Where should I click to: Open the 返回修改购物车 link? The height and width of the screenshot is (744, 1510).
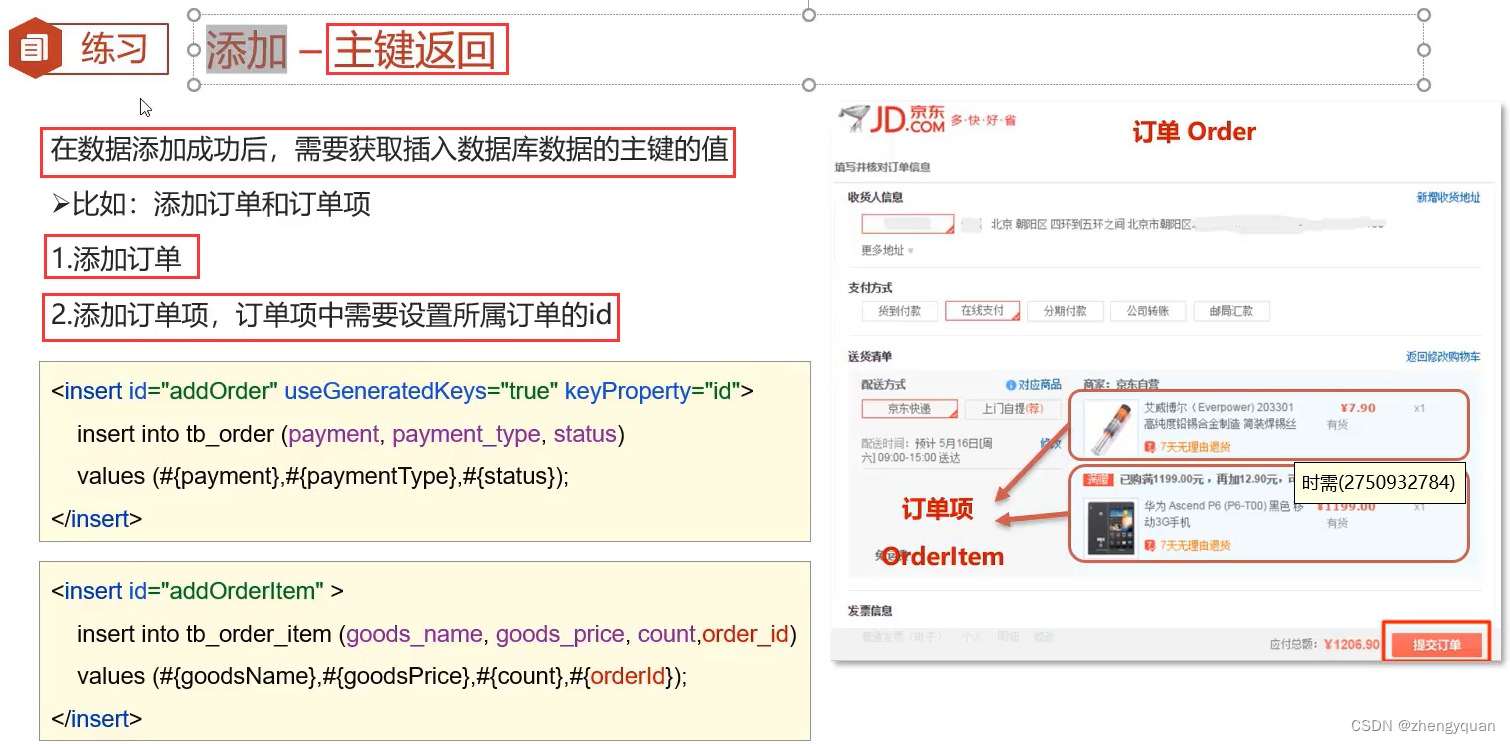(1443, 357)
